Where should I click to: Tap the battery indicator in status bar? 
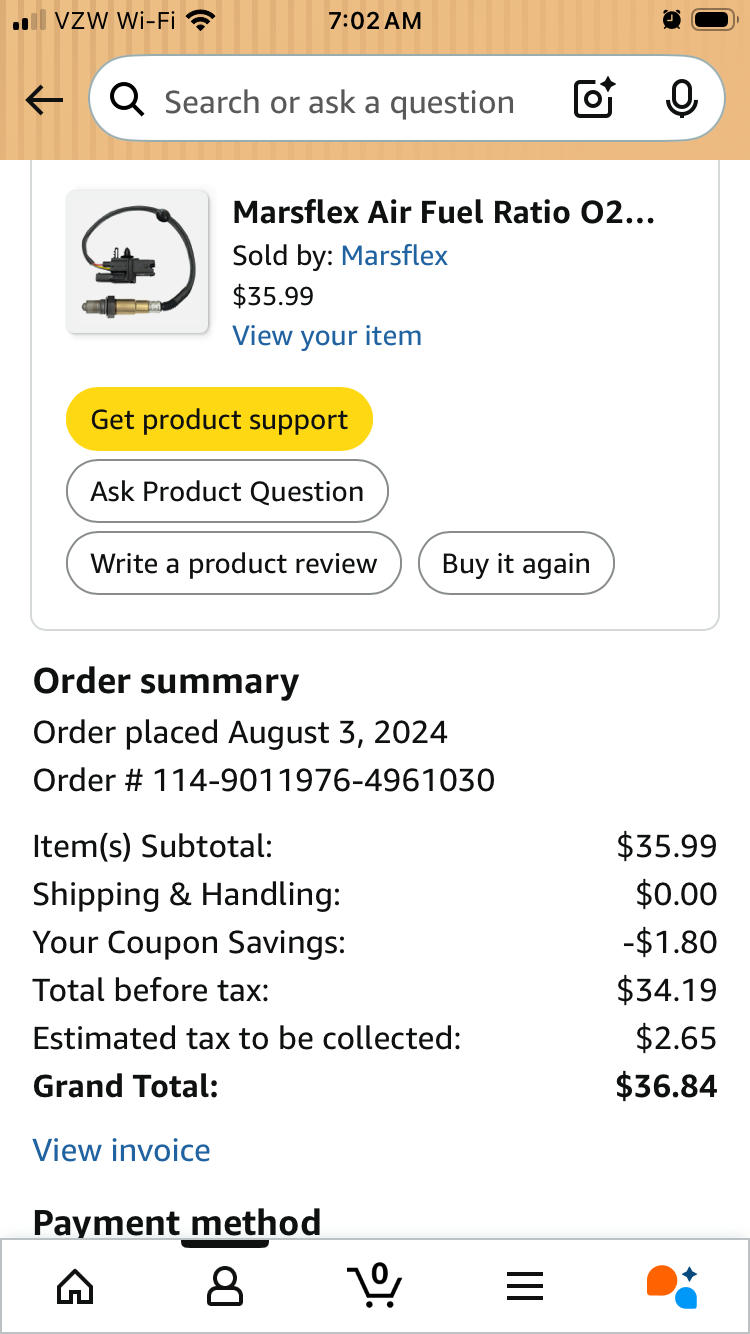coord(714,20)
